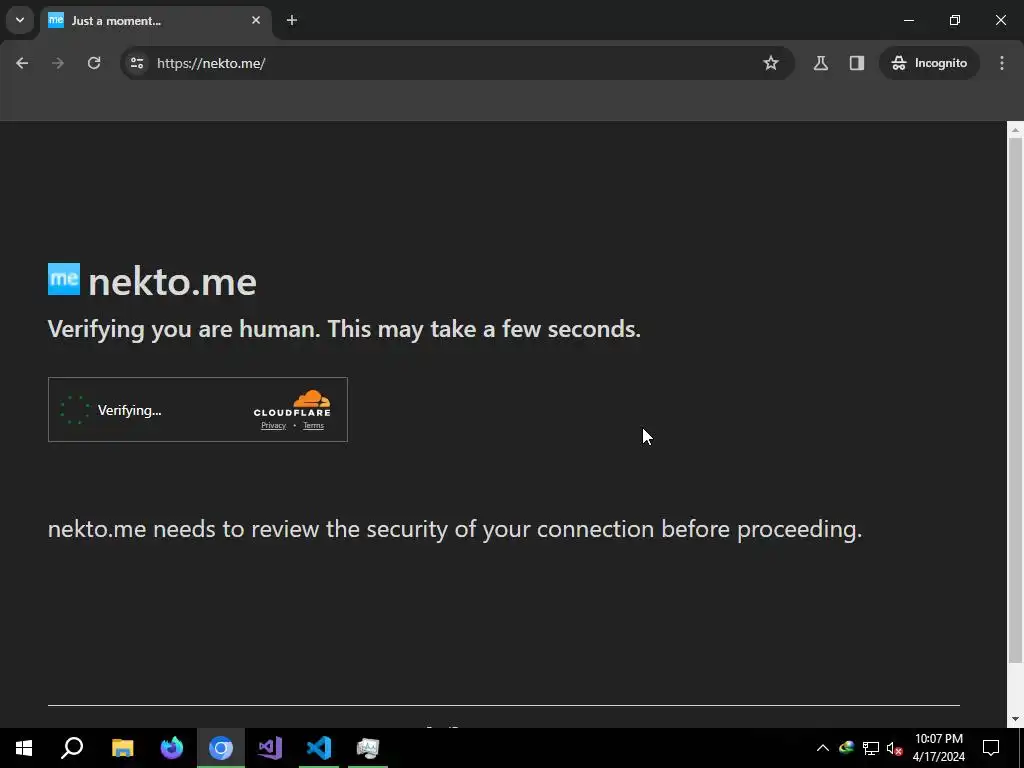The width and height of the screenshot is (1024, 768).
Task: Open Chrome three-dot menu
Action: click(x=1002, y=63)
